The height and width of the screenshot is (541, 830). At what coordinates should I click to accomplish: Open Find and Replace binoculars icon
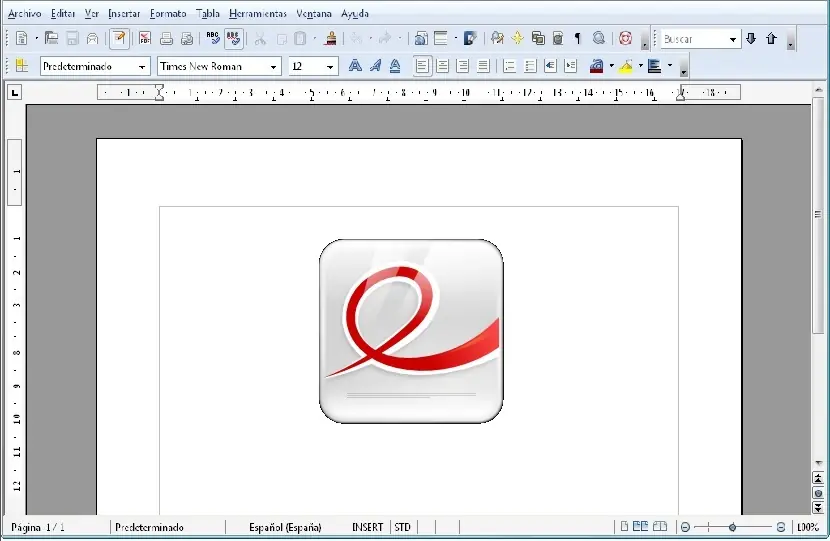point(497,39)
